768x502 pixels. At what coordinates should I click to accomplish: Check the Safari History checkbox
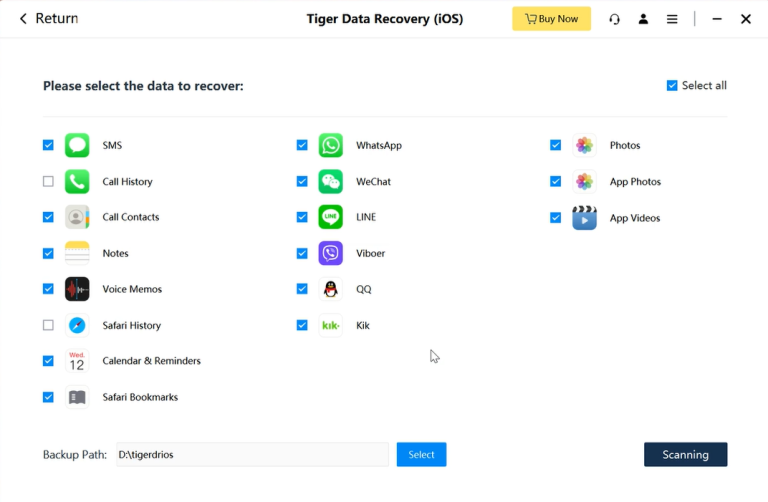click(48, 325)
